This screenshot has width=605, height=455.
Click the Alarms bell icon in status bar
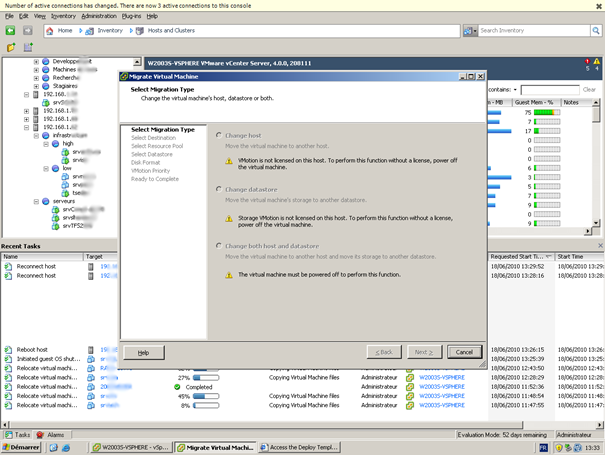[39, 435]
